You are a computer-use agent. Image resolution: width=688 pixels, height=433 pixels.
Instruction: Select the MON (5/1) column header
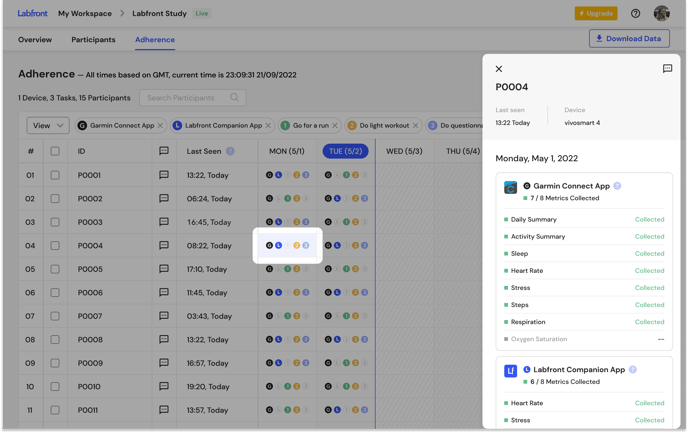tap(287, 151)
